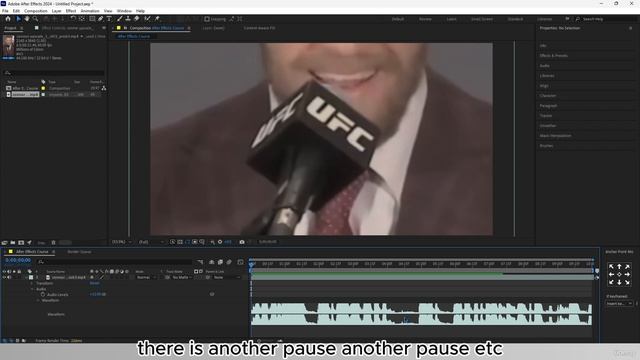
Task: Click the trash Delete icon in Project panel
Action: click(53, 242)
